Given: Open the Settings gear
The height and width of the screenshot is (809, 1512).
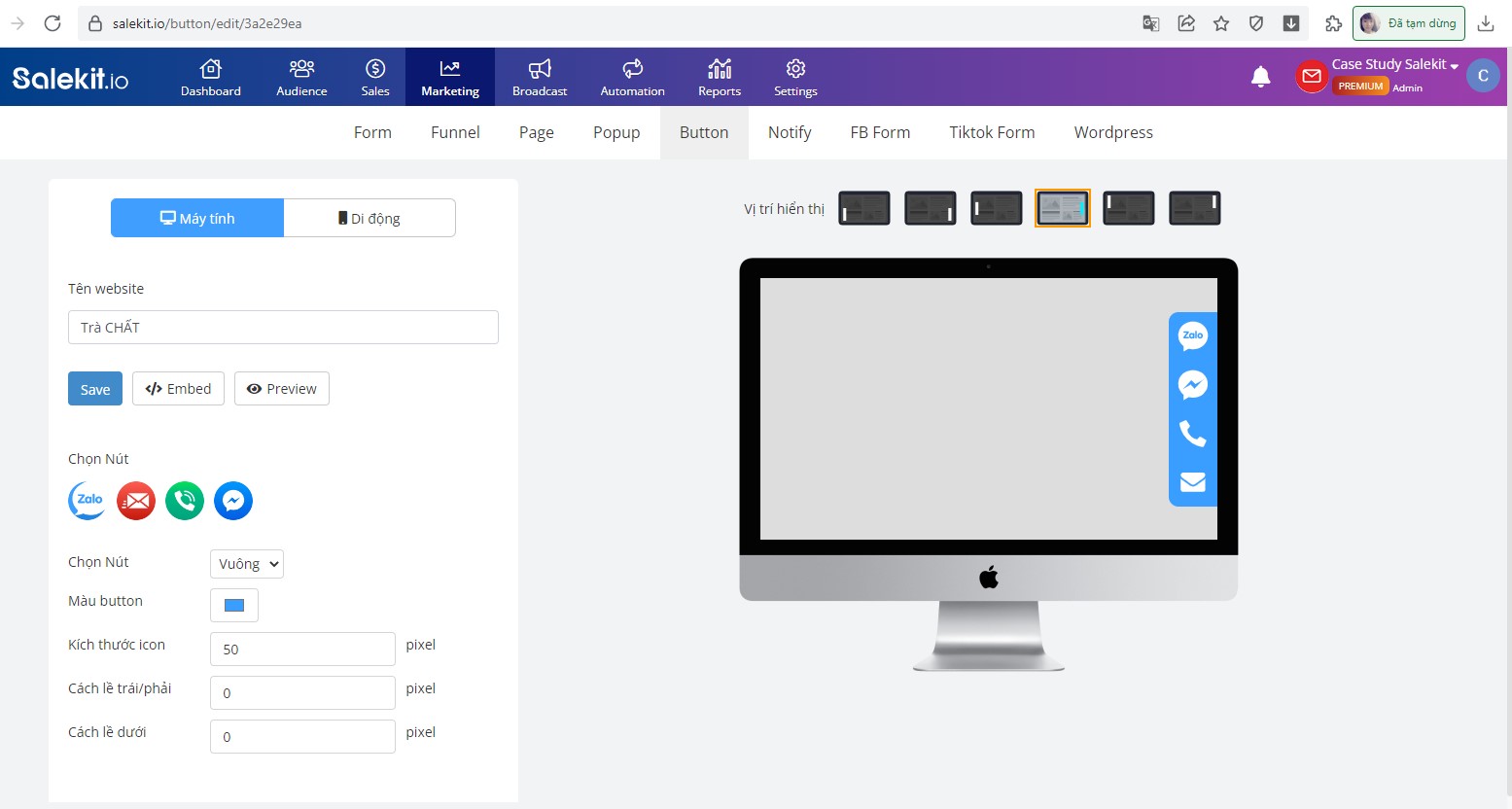Looking at the screenshot, I should 795,78.
